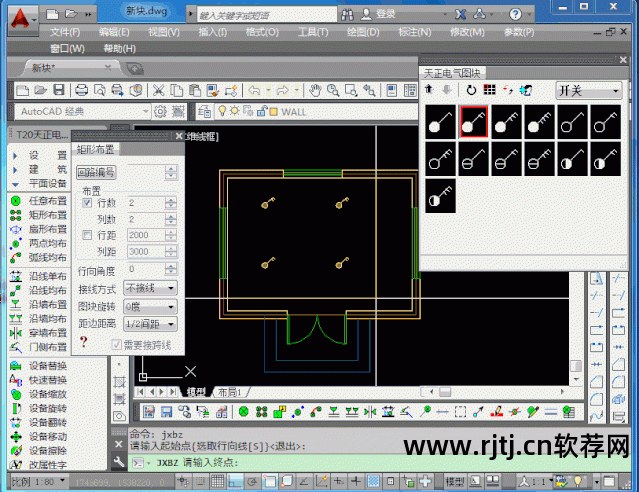Screen dimensions: 639x492
Task: Select the Pan hand tool
Action: tap(315, 90)
